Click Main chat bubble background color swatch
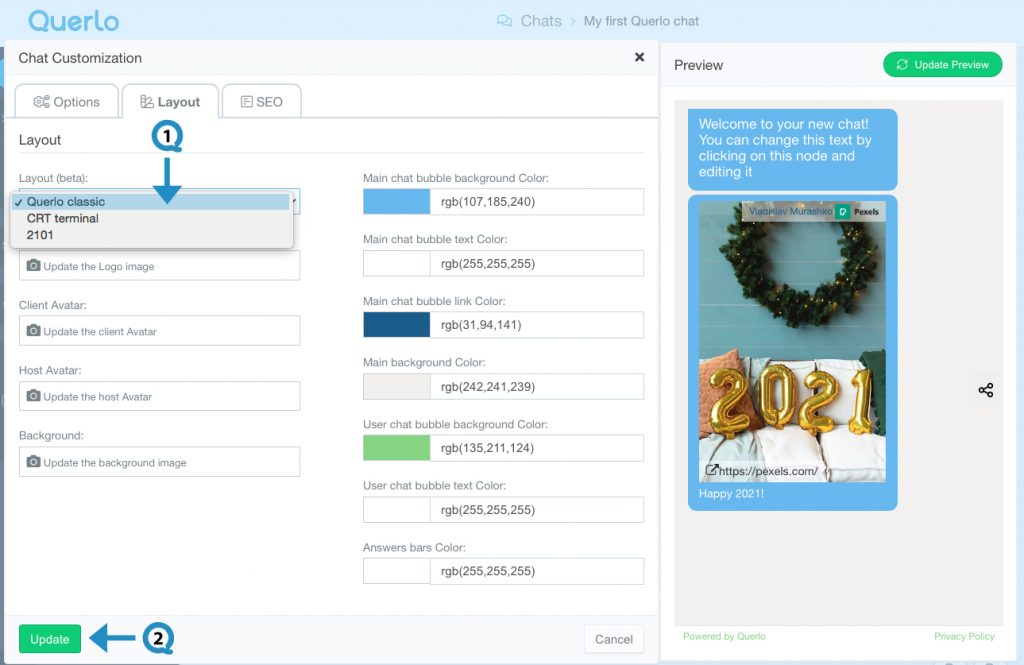This screenshot has height=665, width=1024. pos(396,202)
